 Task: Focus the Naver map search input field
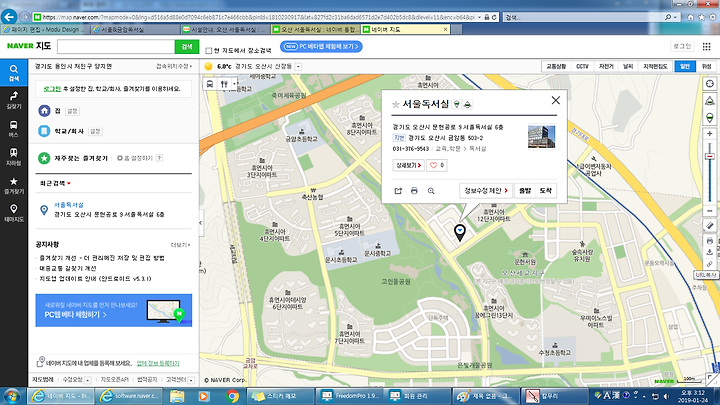pos(116,46)
